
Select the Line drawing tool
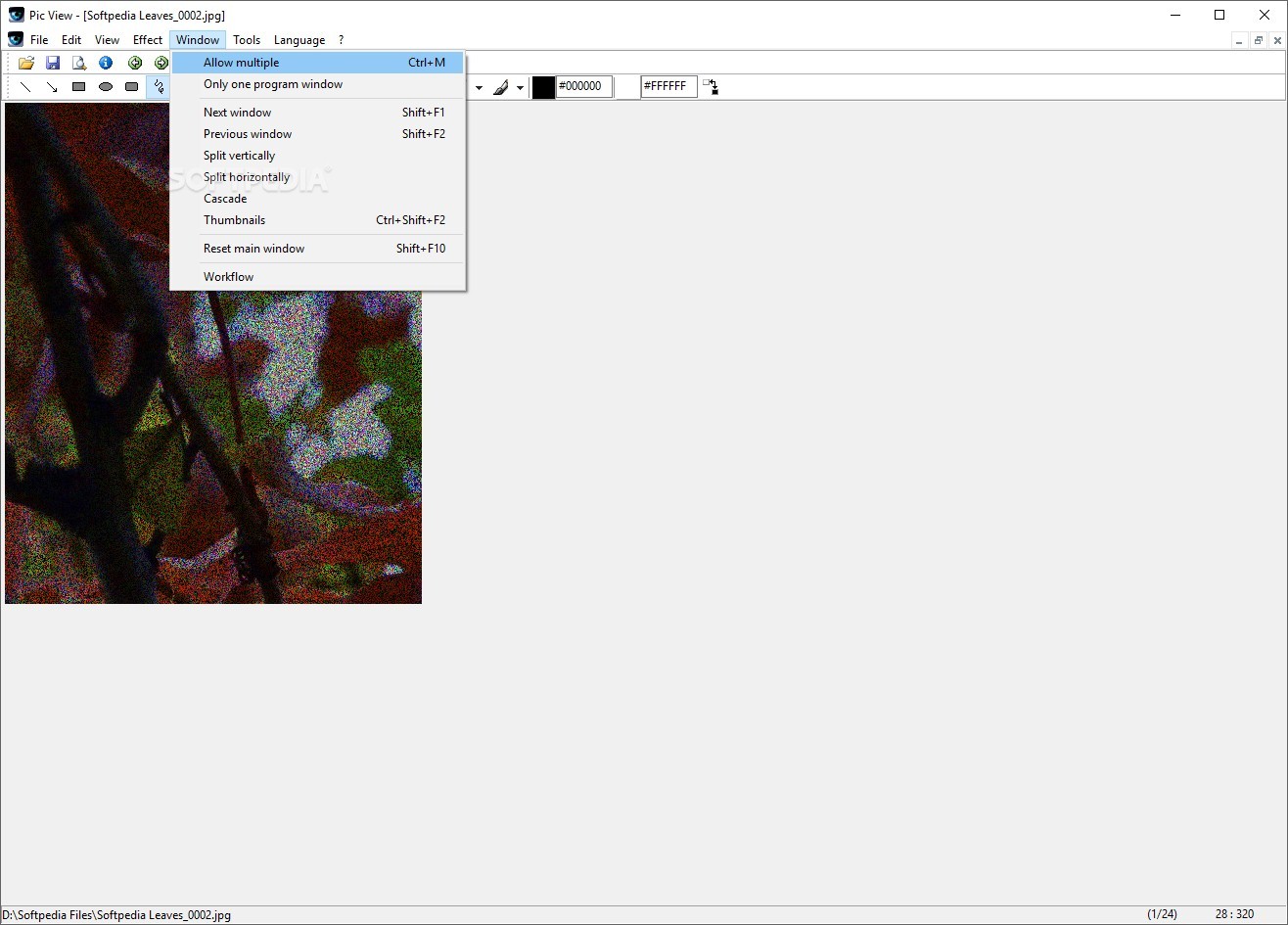(26, 87)
